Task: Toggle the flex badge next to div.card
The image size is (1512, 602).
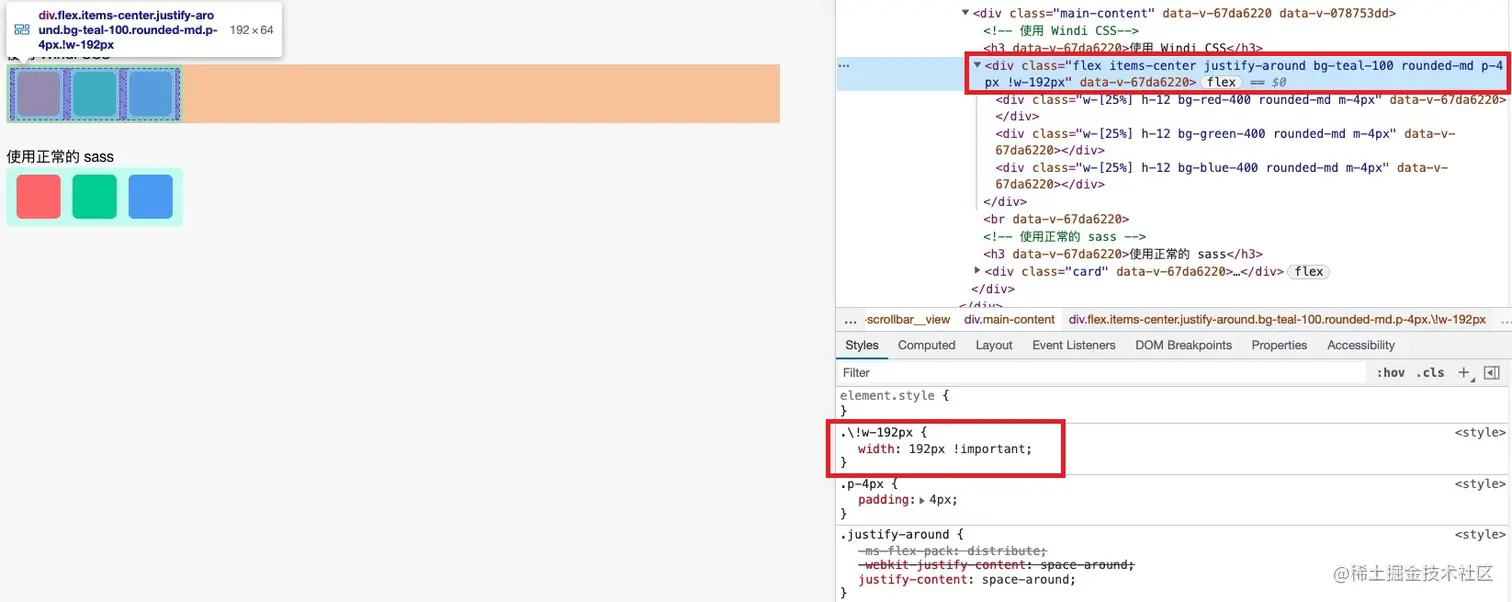Action: point(1308,271)
